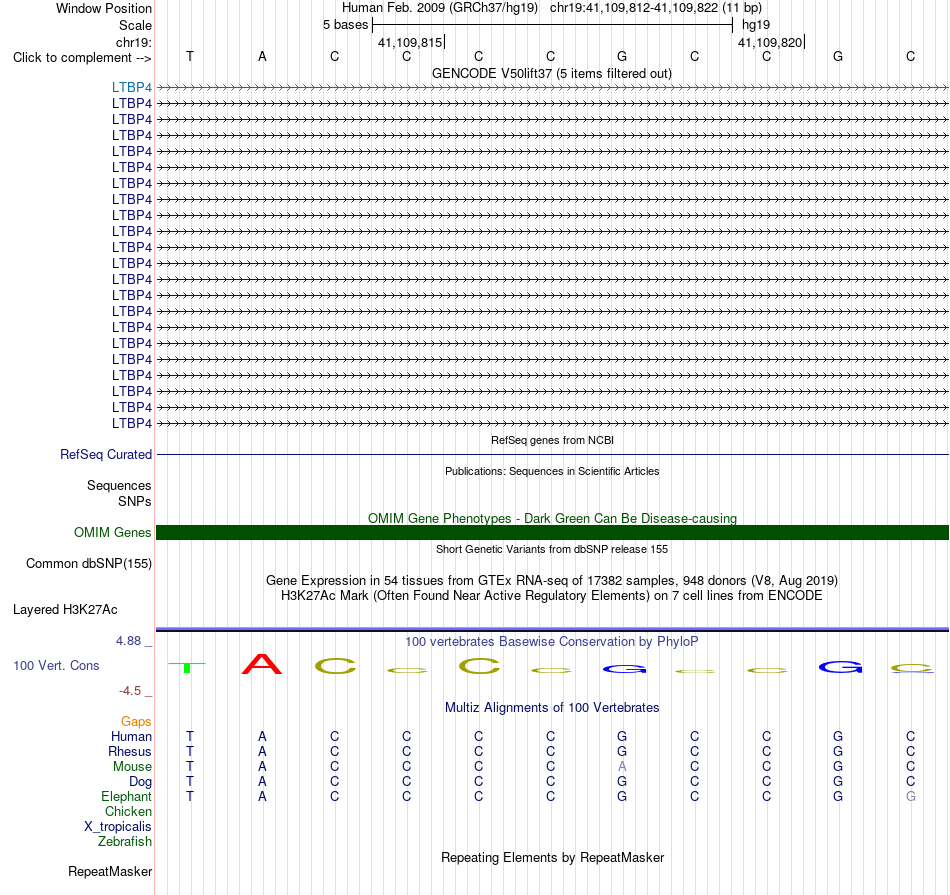Open the 'RefSeq Curated' track label
This screenshot has height=895, width=950.
106,454
